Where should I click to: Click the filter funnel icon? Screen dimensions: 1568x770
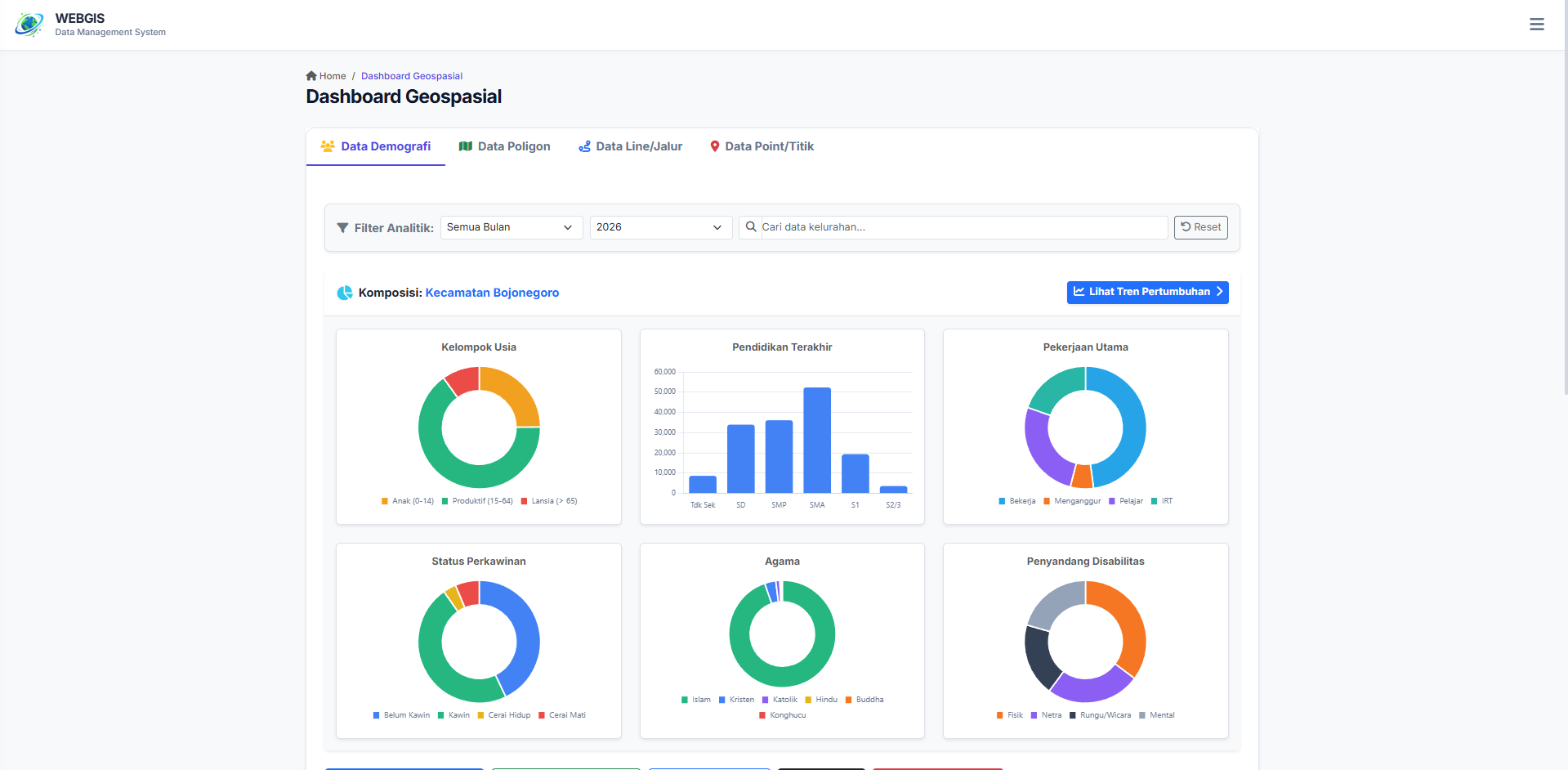tap(342, 228)
